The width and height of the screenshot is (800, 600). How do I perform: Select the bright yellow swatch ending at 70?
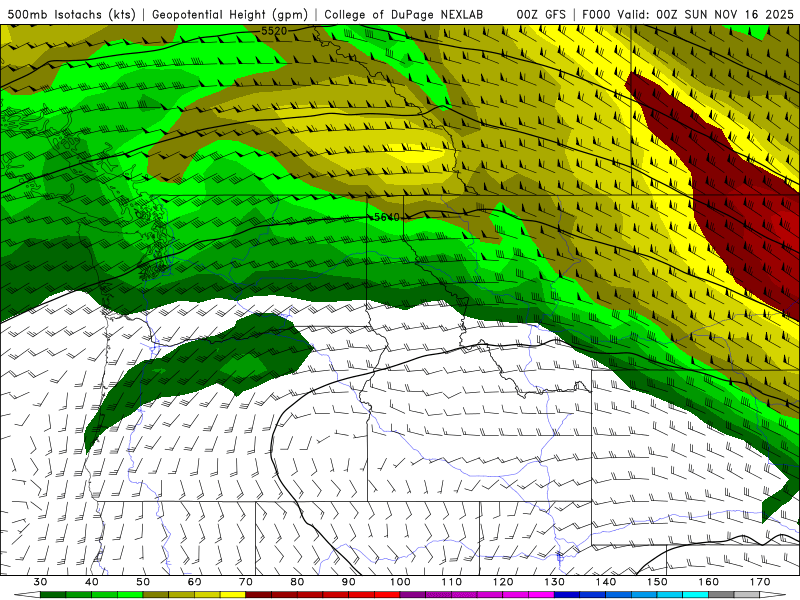233,594
